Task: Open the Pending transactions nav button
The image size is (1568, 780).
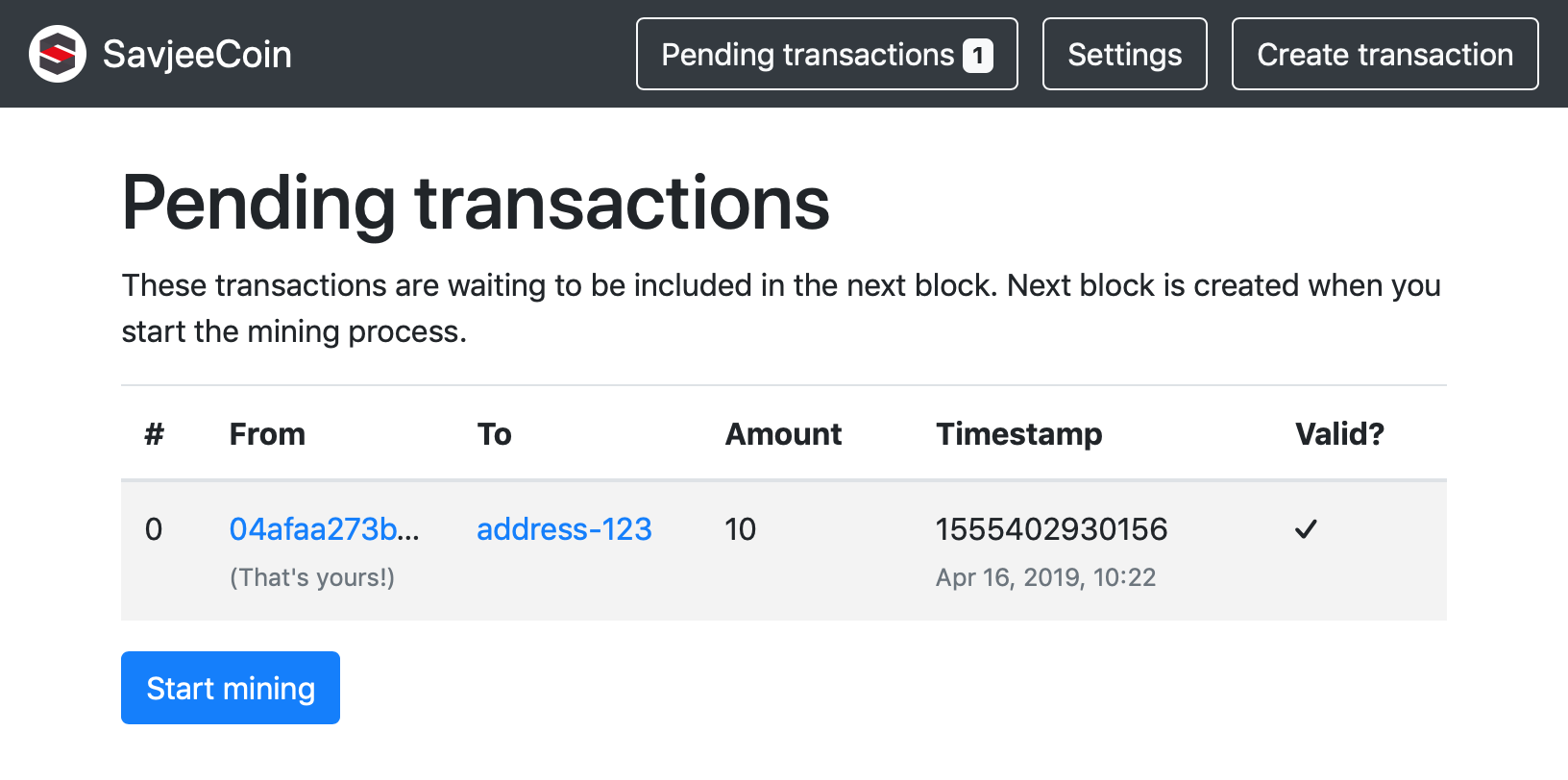Action: 807,55
